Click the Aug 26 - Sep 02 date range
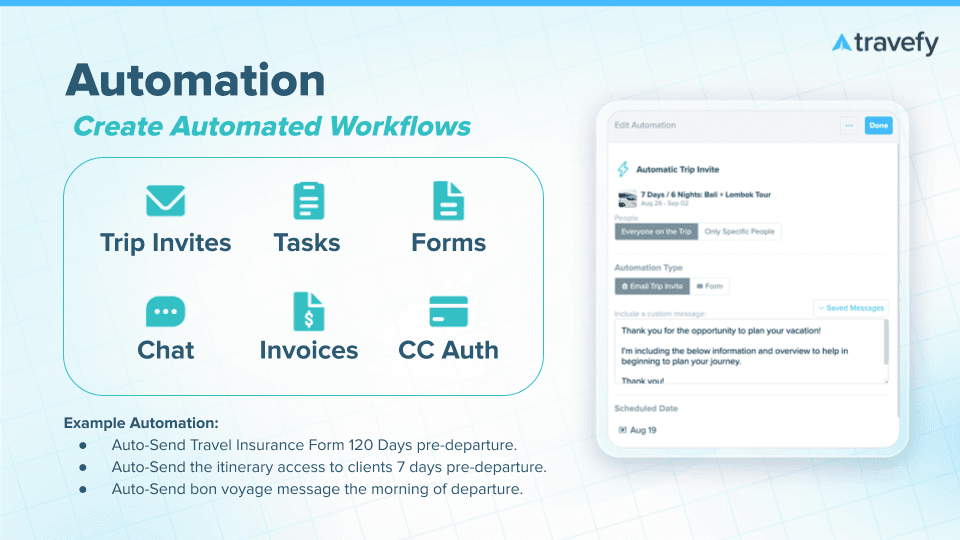Image resolution: width=960 pixels, height=540 pixels. pos(664,203)
